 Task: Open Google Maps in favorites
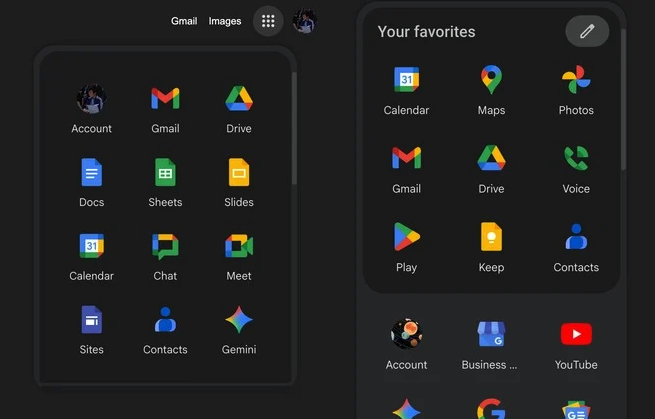[491, 91]
